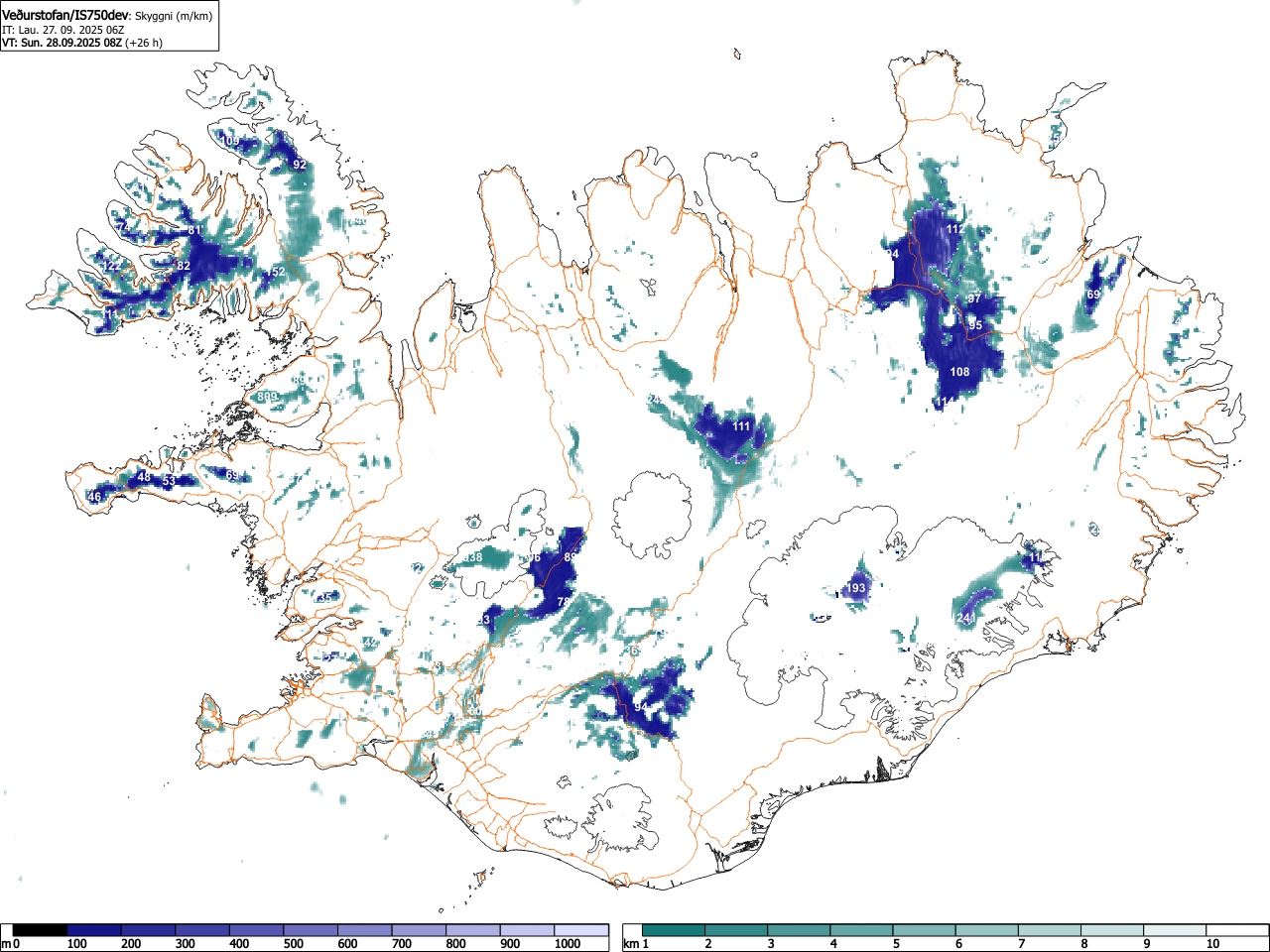Click the 35 visibility value on the map

pos(325,598)
